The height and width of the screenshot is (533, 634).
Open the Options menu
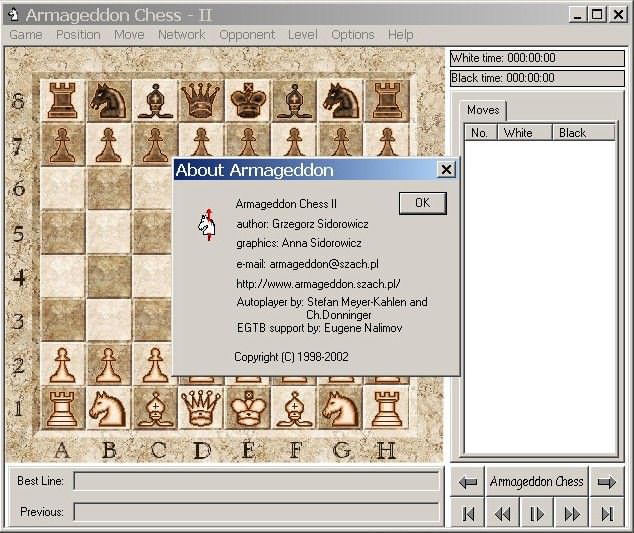pos(353,35)
